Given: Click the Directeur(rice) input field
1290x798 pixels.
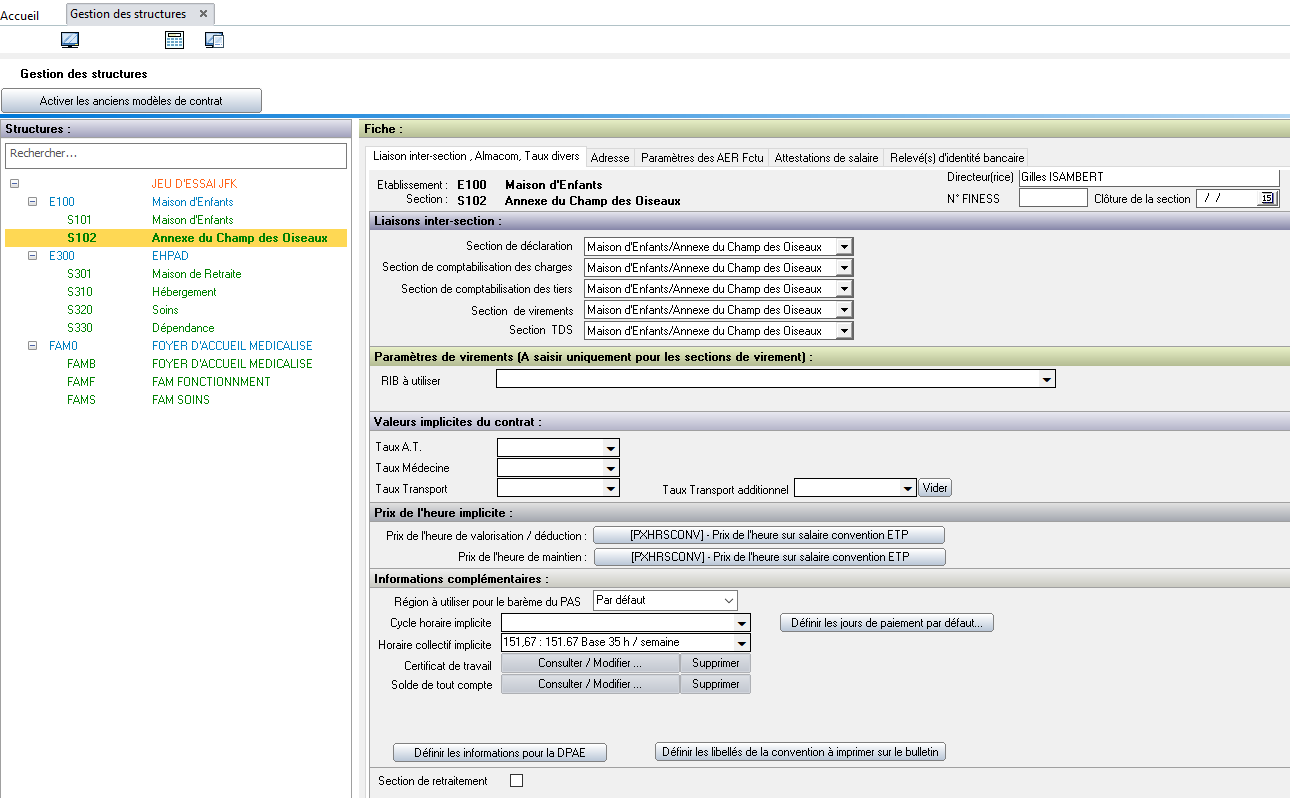Looking at the screenshot, I should pos(1149,177).
